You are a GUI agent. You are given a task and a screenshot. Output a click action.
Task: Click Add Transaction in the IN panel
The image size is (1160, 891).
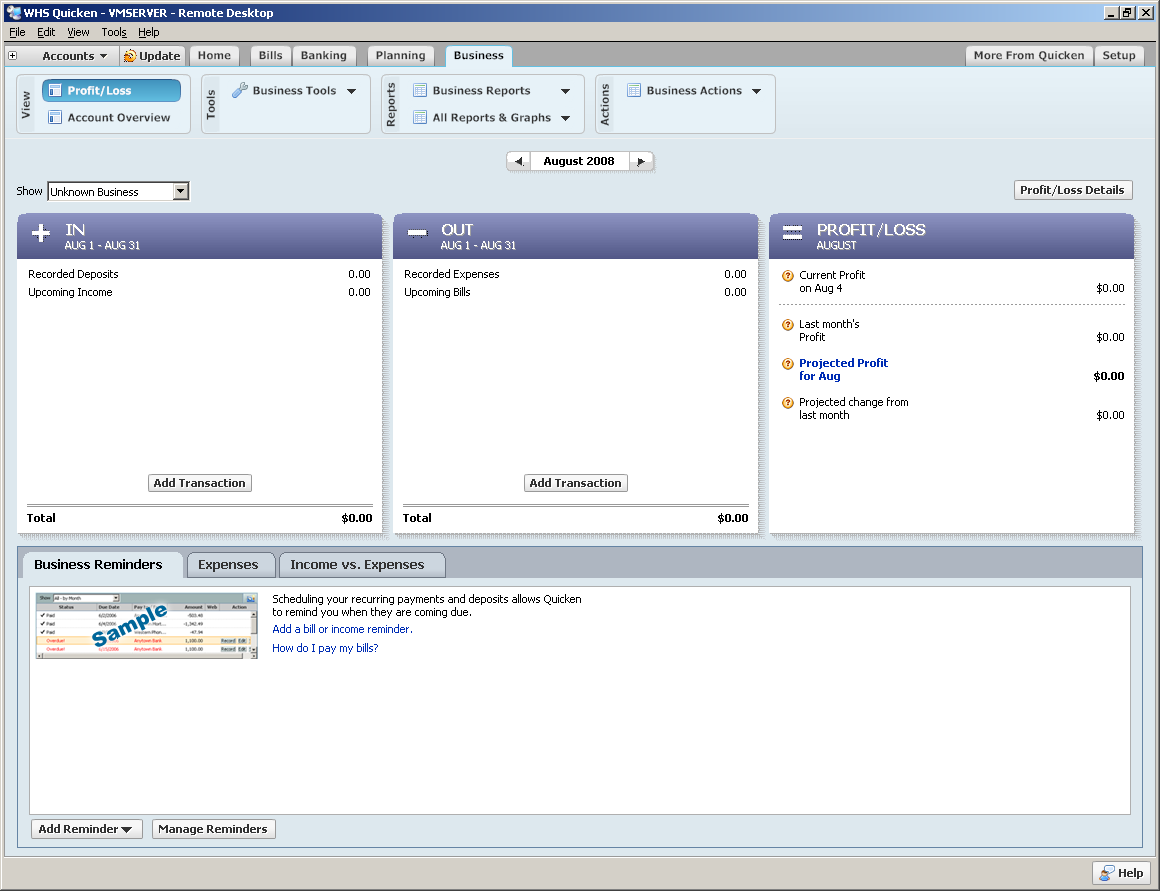pos(200,483)
